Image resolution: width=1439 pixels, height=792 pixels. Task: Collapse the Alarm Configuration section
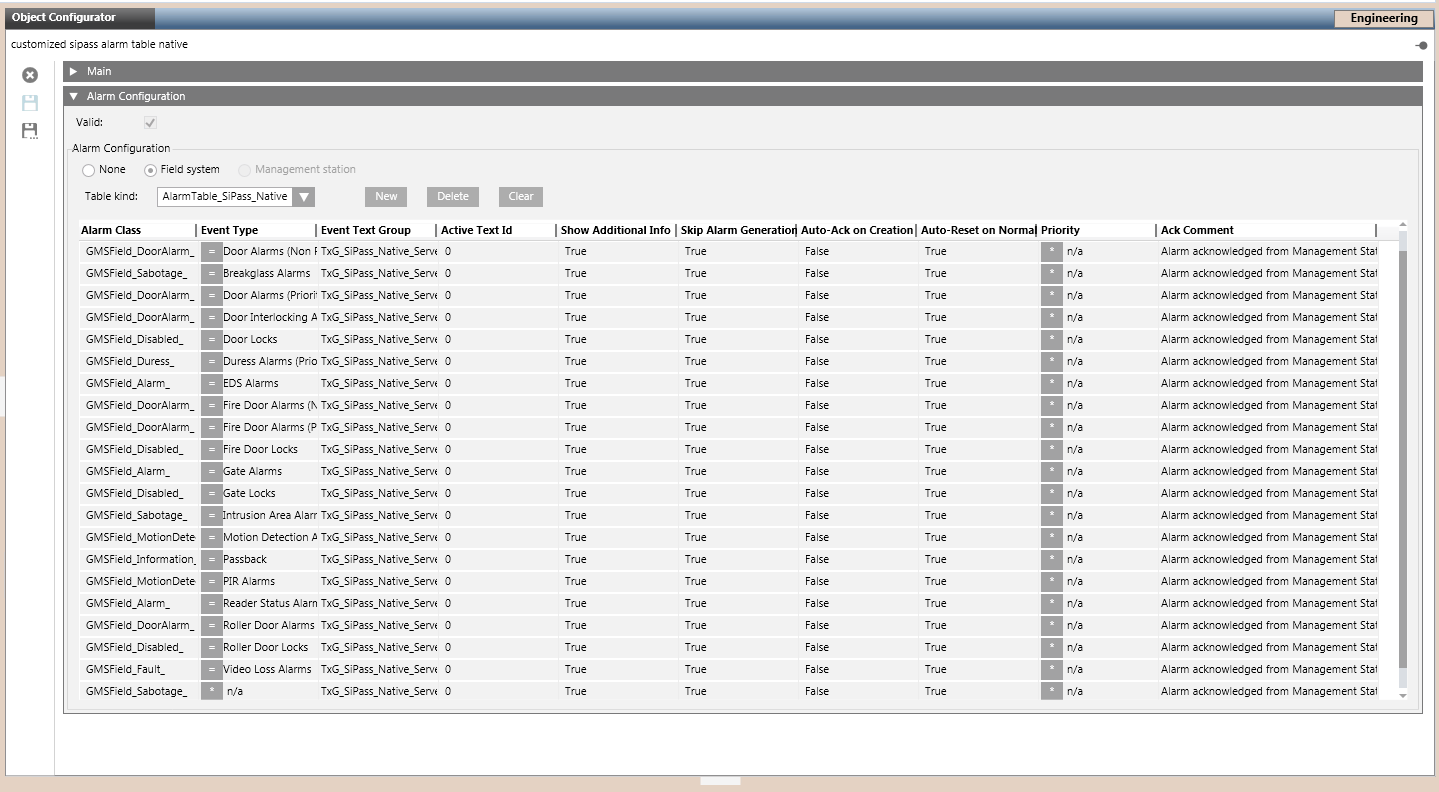tap(72, 95)
